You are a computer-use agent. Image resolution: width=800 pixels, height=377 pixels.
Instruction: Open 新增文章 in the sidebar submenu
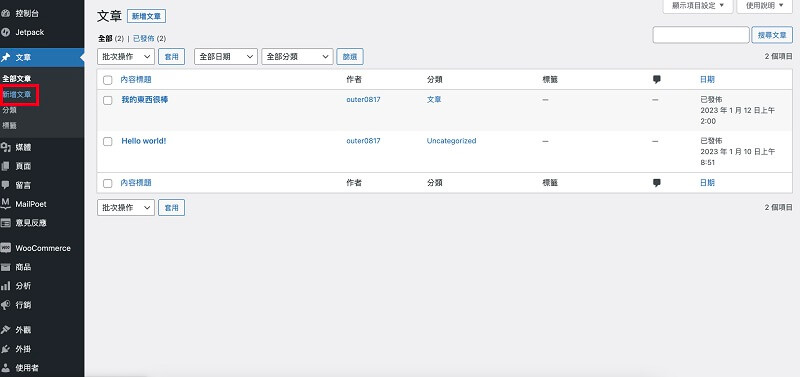(17, 94)
